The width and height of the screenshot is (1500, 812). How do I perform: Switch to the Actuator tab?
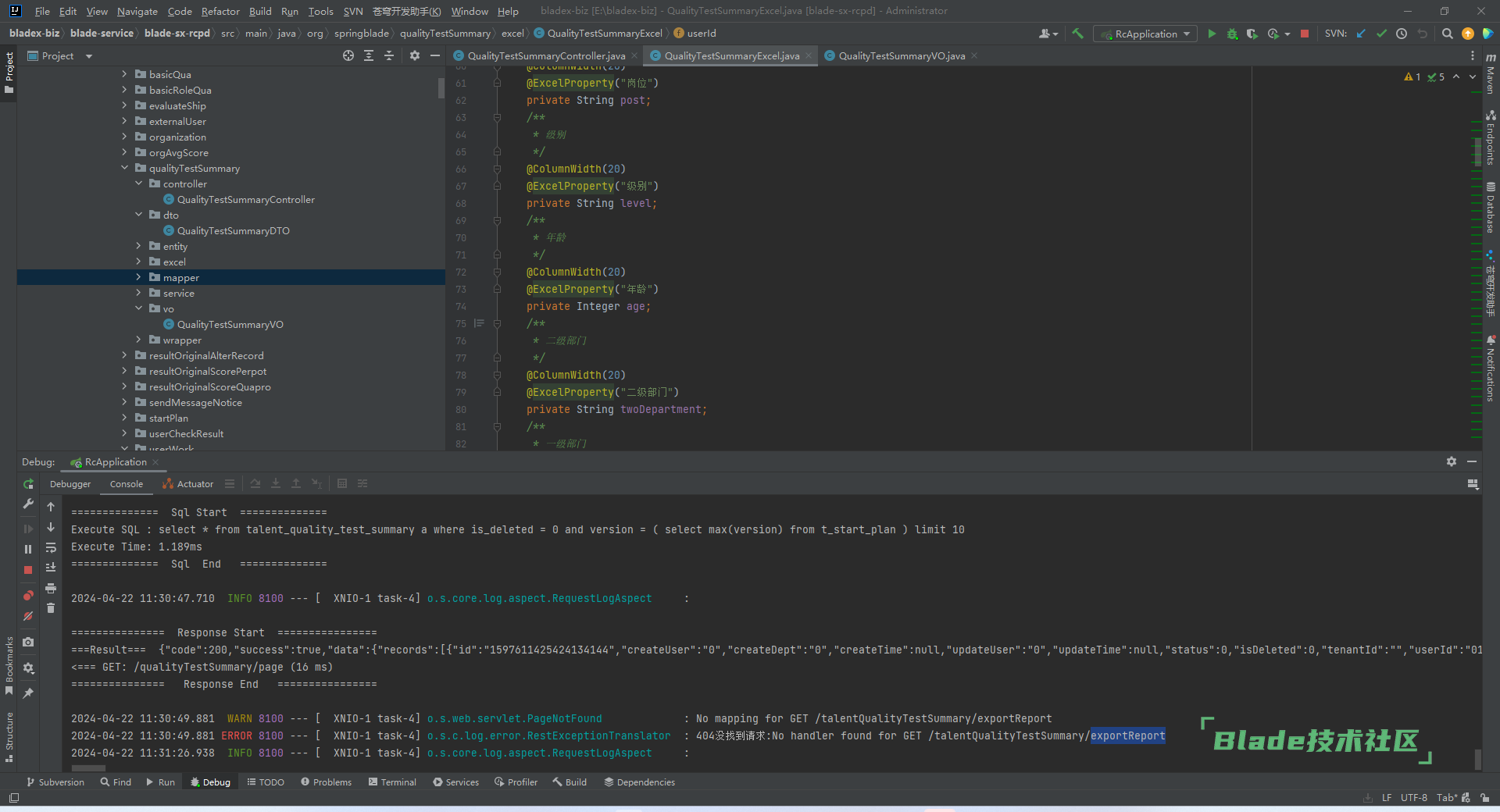[x=187, y=484]
